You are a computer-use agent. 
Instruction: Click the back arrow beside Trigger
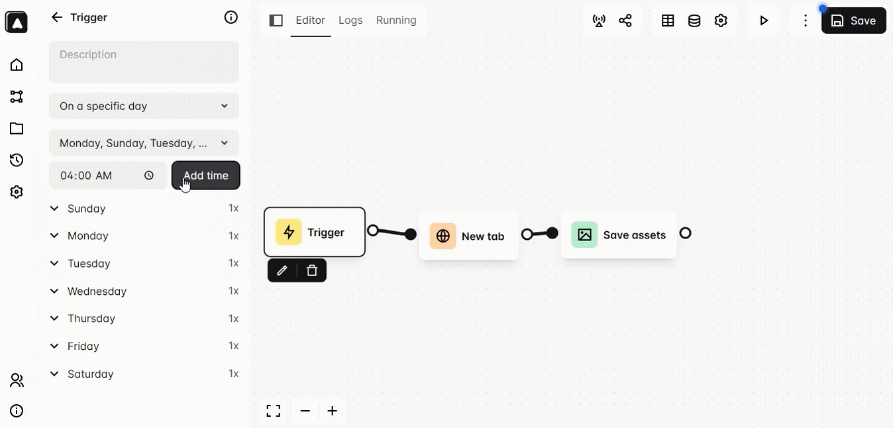pyautogui.click(x=57, y=17)
